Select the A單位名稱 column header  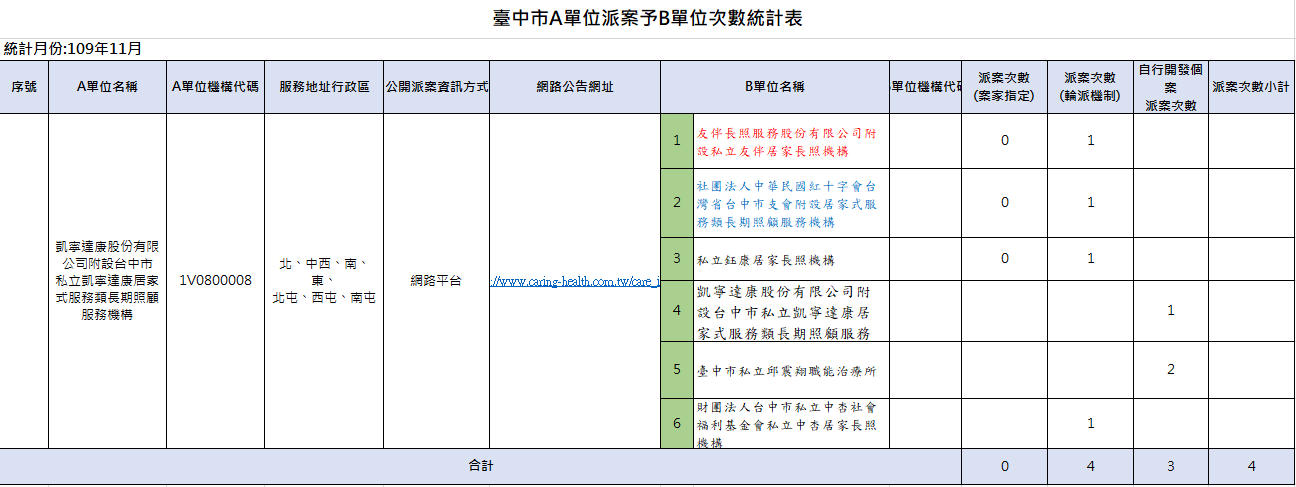[107, 87]
